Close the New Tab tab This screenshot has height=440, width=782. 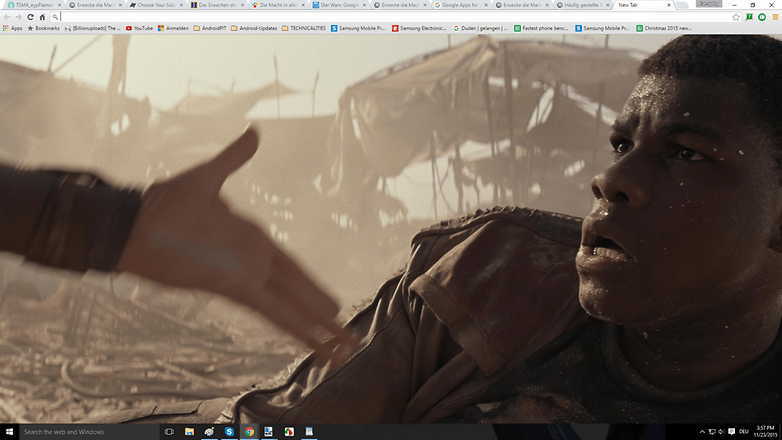(x=669, y=5)
